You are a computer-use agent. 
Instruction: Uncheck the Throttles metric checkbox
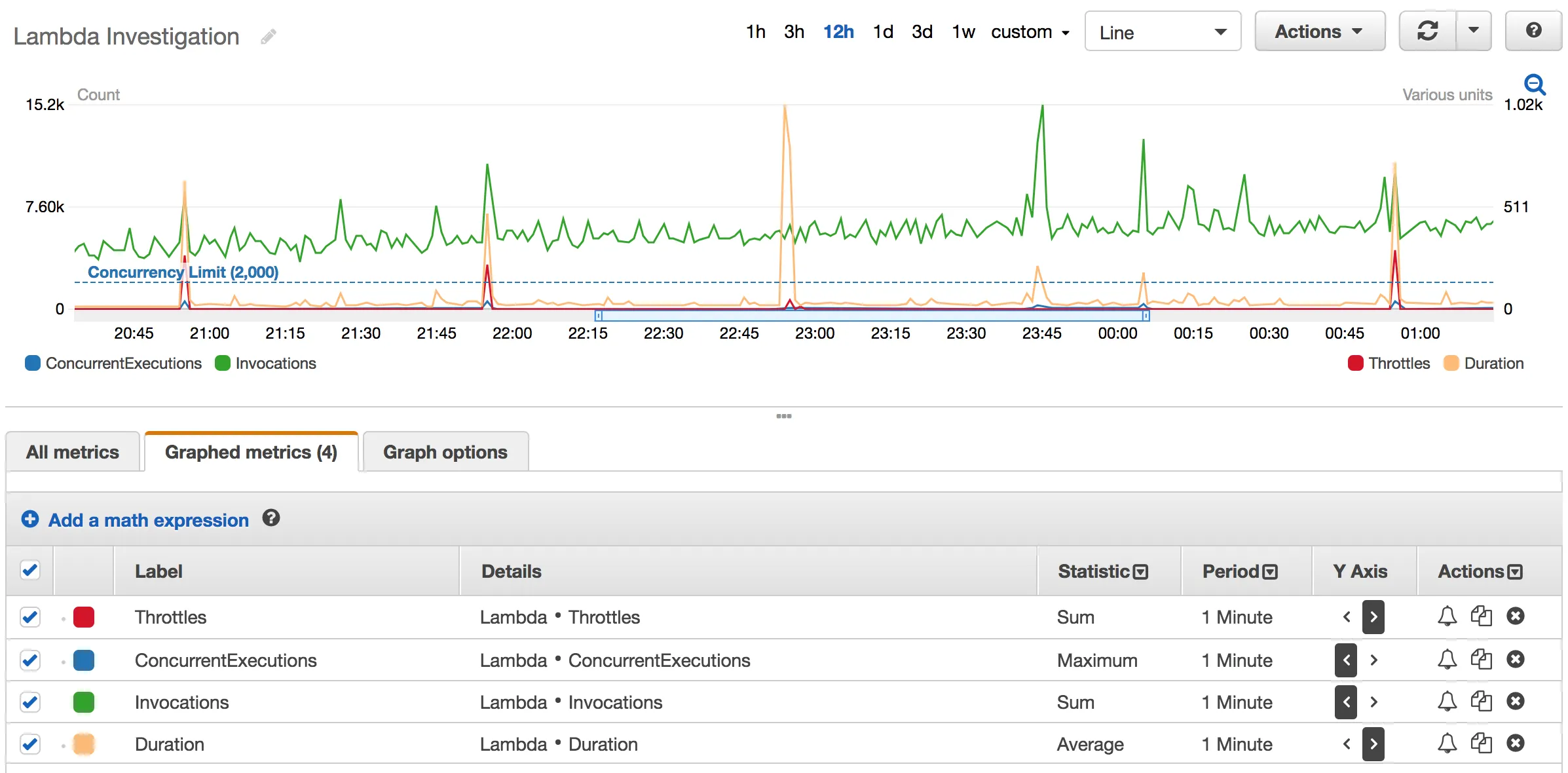[30, 617]
